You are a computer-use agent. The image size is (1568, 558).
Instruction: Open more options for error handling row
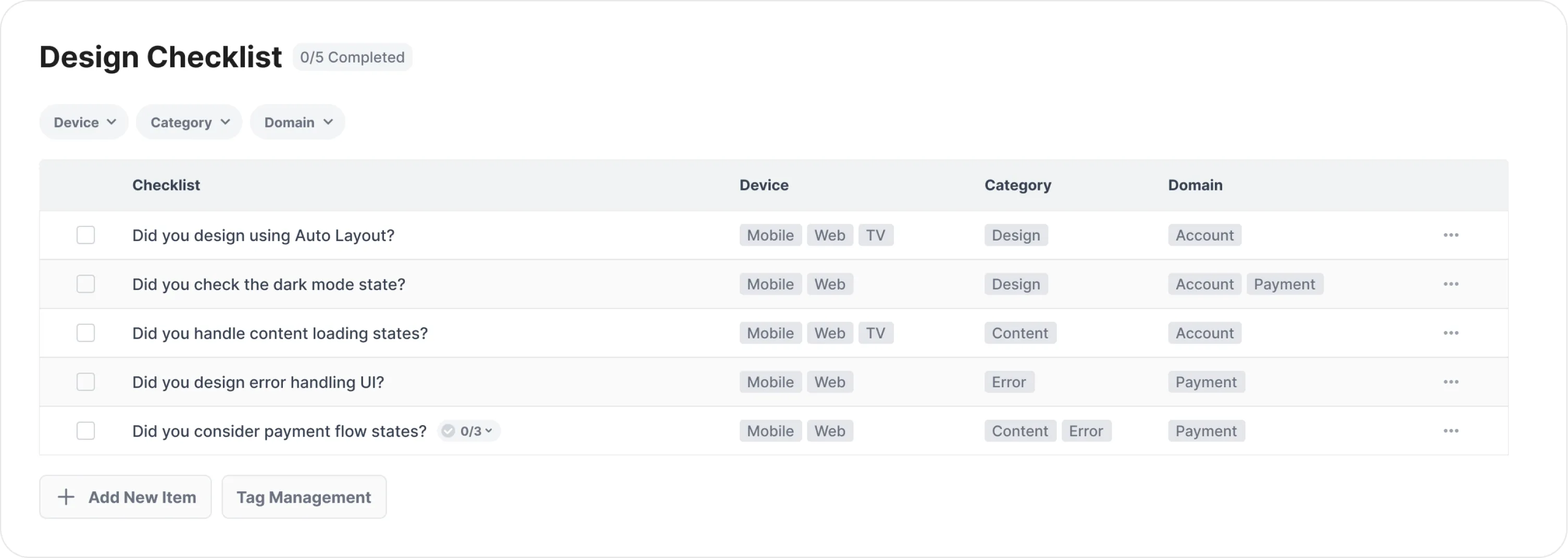click(1450, 382)
